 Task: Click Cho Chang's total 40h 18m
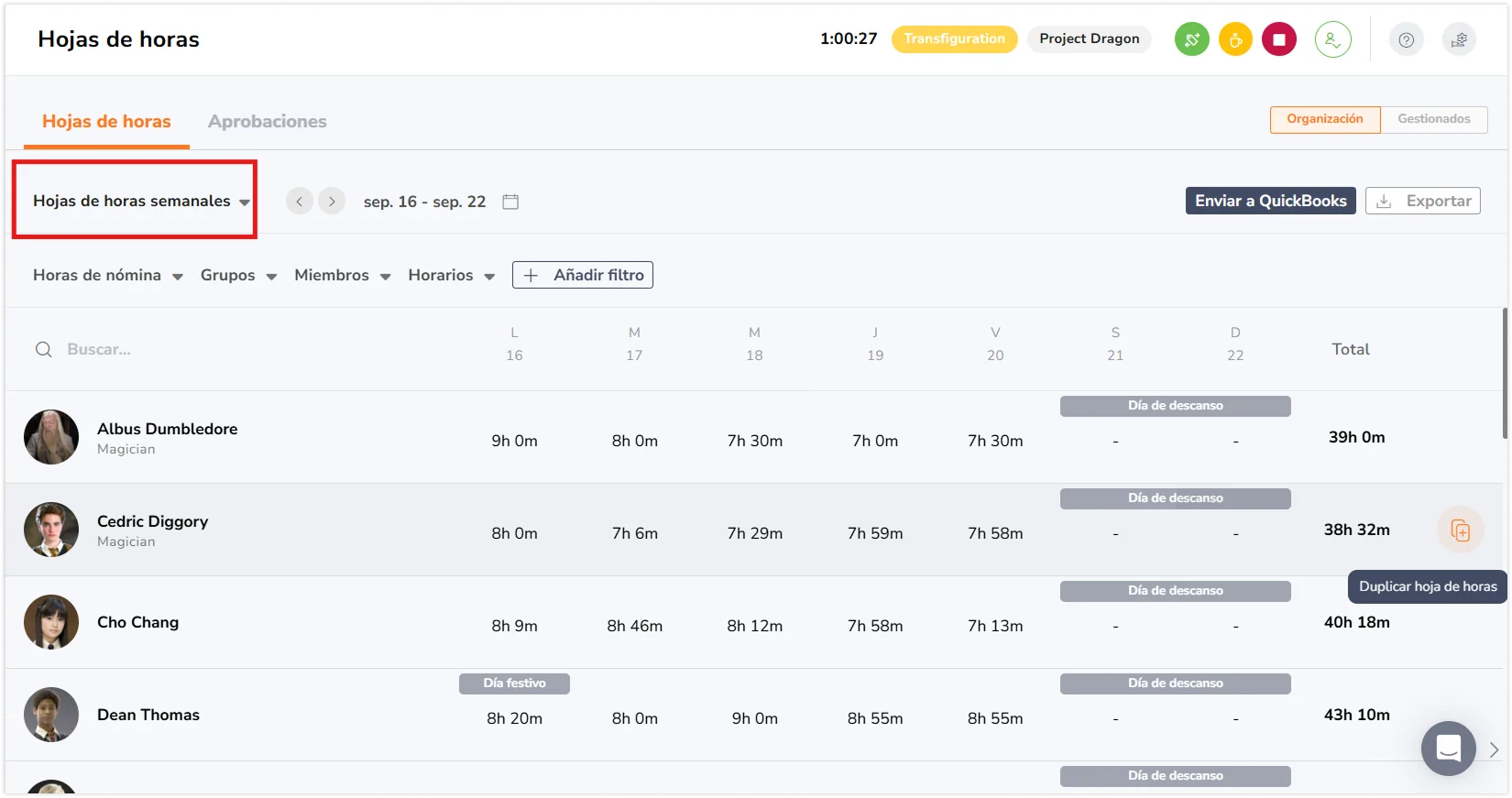click(1357, 622)
